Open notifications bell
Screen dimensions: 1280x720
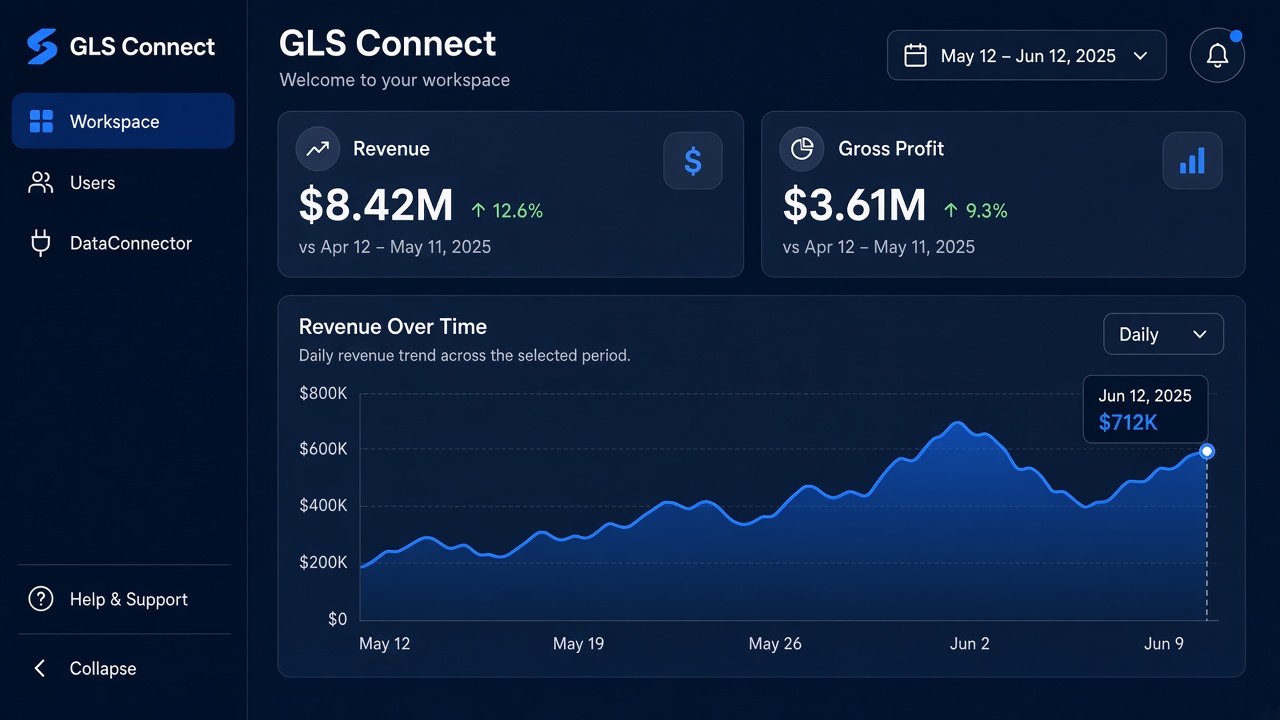1217,55
